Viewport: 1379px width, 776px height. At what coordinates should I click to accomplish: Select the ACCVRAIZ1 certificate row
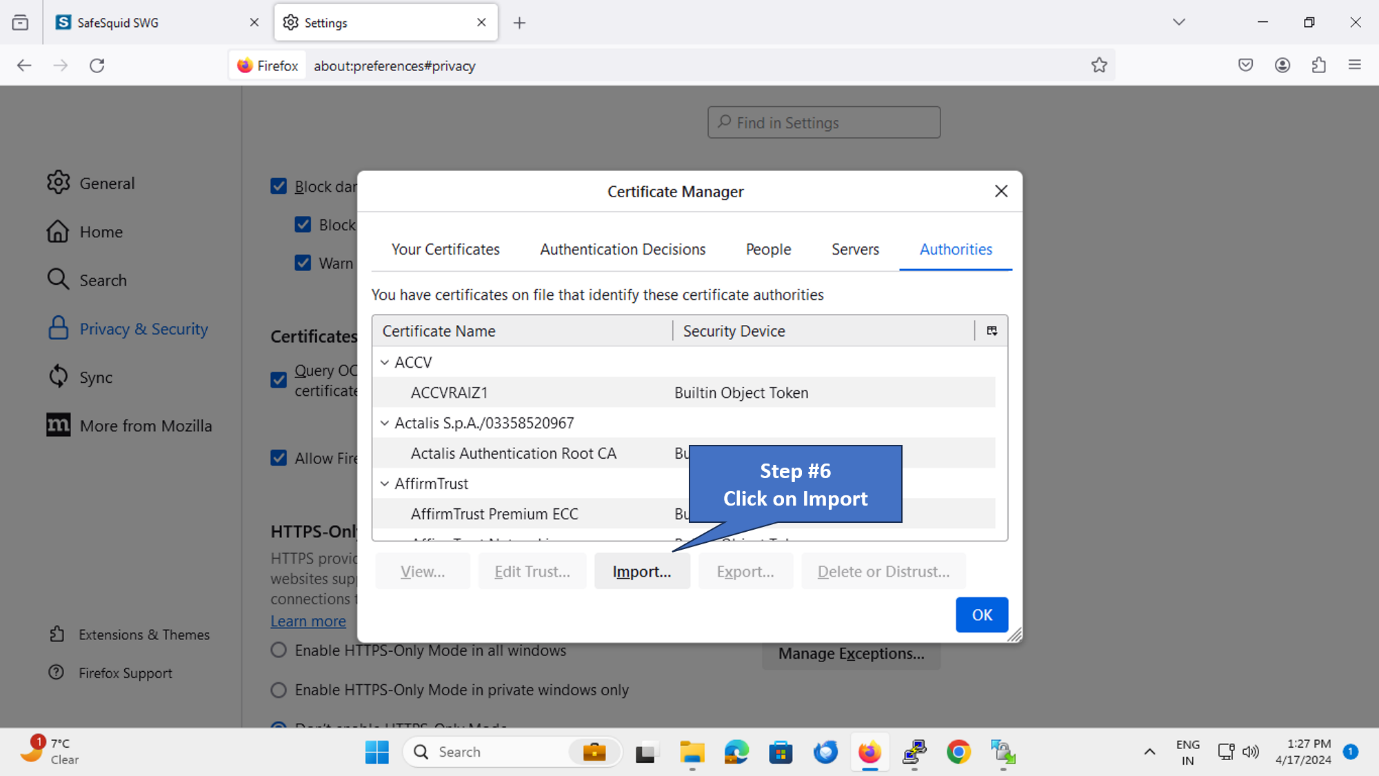tap(449, 393)
